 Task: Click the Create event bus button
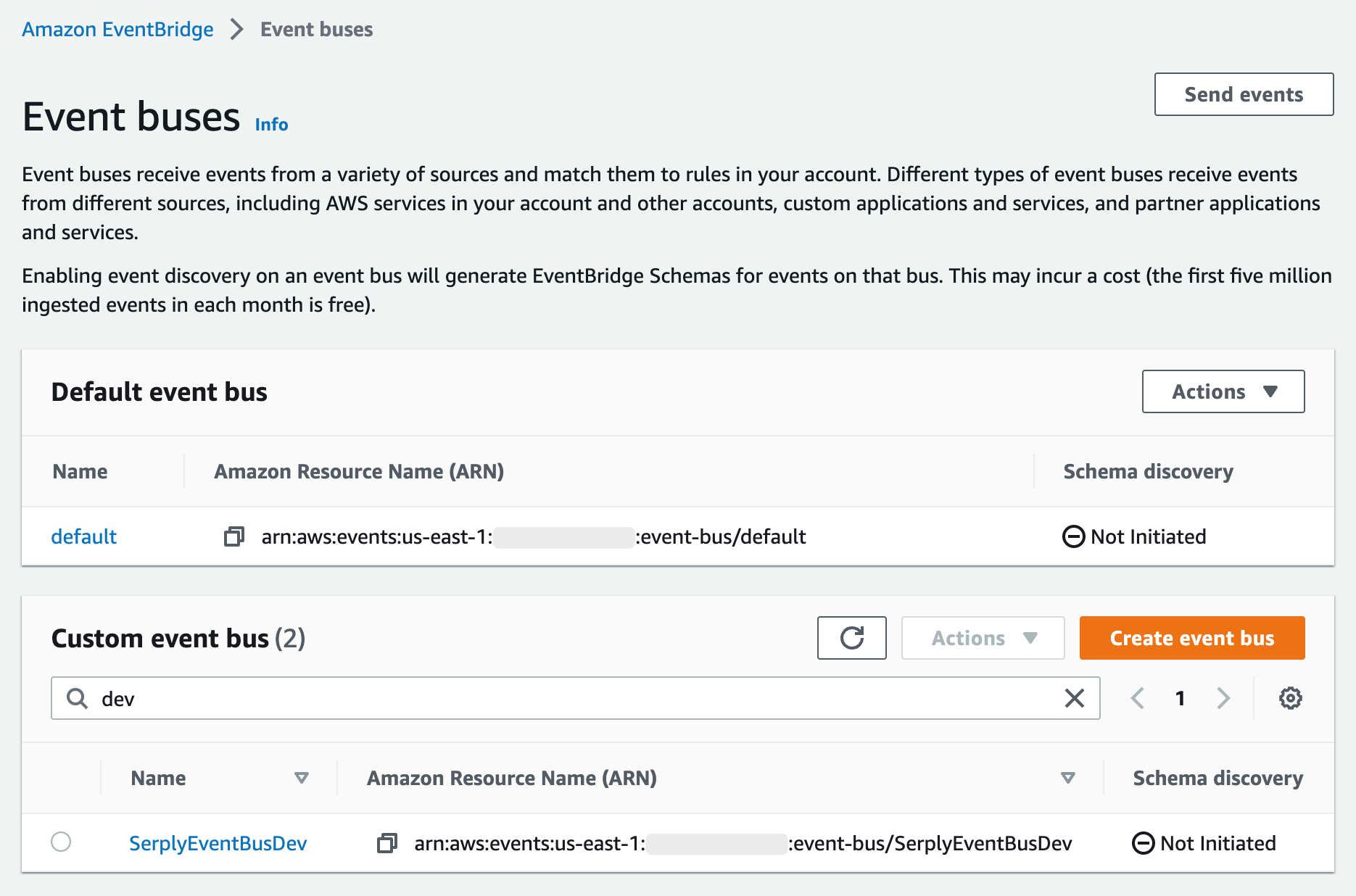[1191, 638]
